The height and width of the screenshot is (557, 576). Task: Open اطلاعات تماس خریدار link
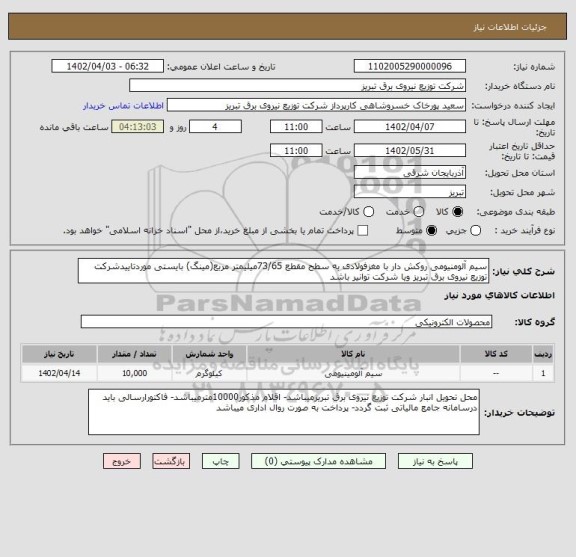[x=123, y=106]
